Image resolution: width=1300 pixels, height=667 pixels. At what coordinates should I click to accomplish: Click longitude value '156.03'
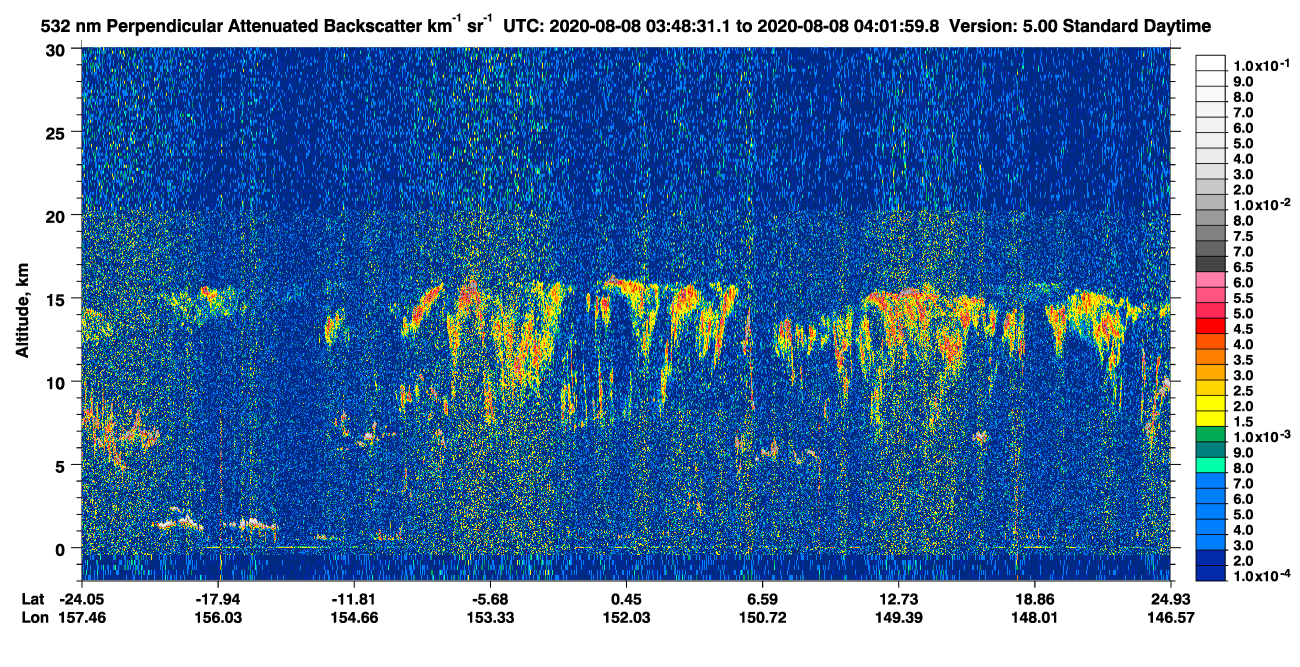tap(218, 618)
